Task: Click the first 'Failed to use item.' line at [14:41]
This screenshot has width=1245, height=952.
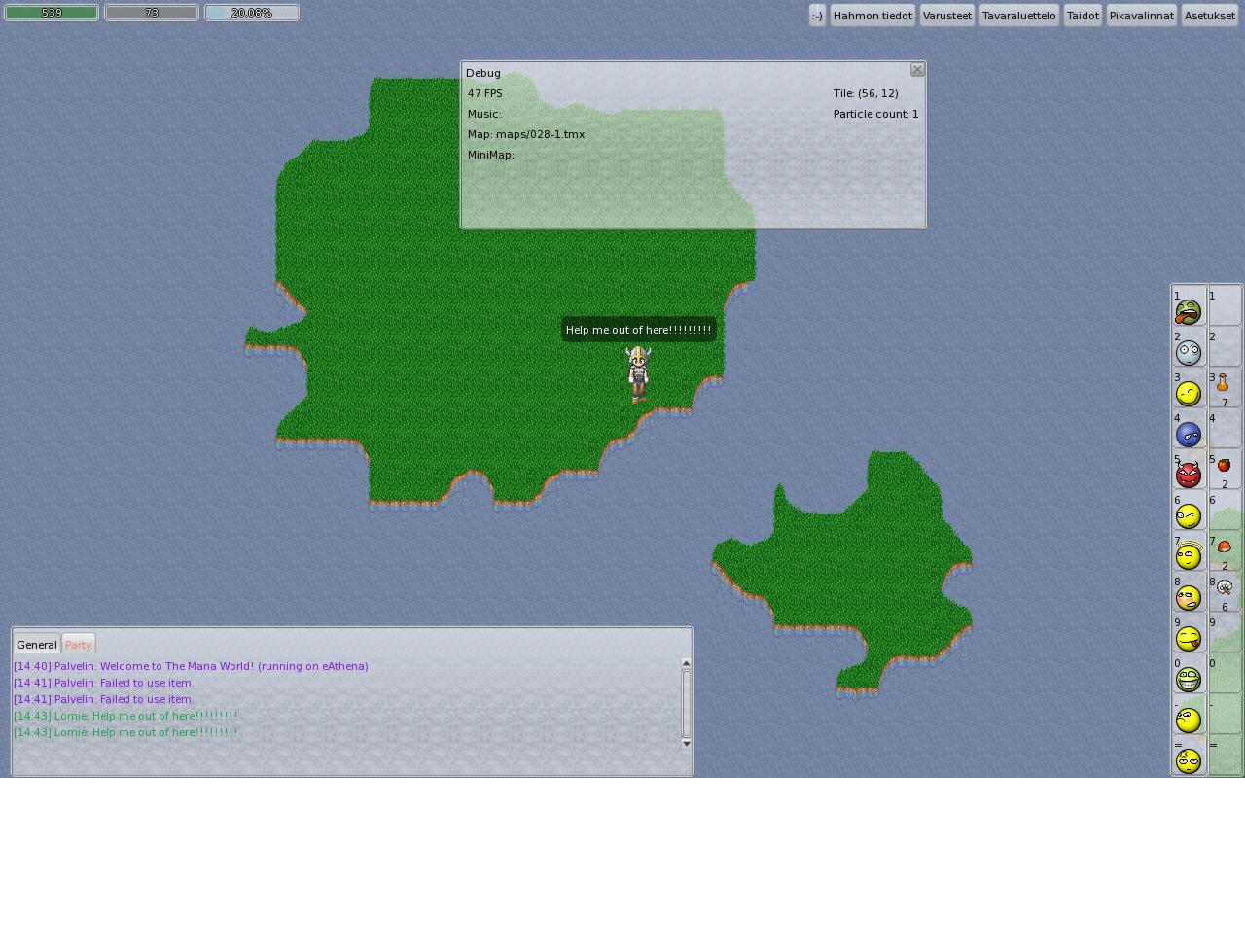Action: pos(104,683)
